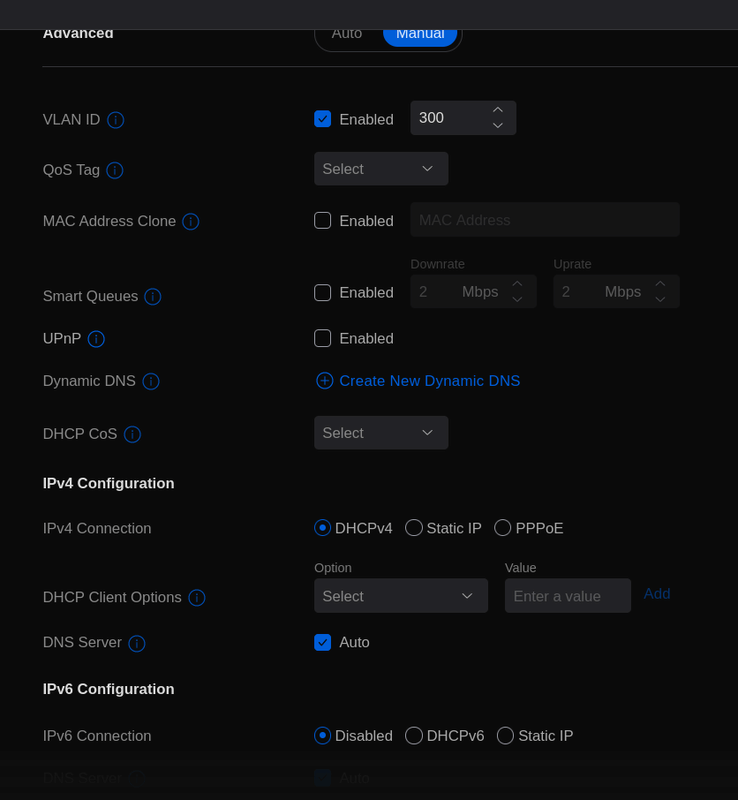Select DHCPv6 connection radio button

[x=413, y=735]
